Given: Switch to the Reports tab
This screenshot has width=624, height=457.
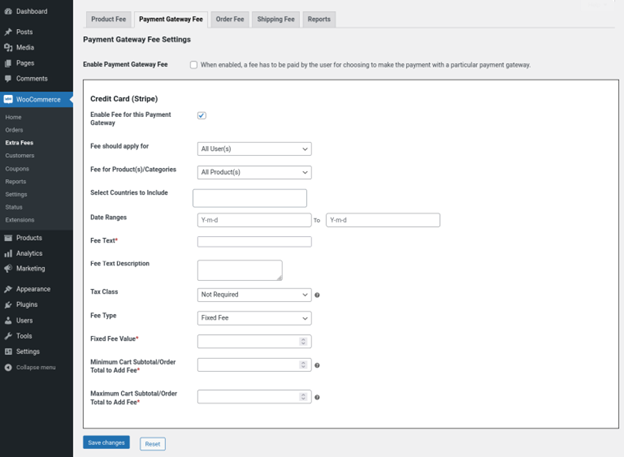Looking at the screenshot, I should click(319, 19).
